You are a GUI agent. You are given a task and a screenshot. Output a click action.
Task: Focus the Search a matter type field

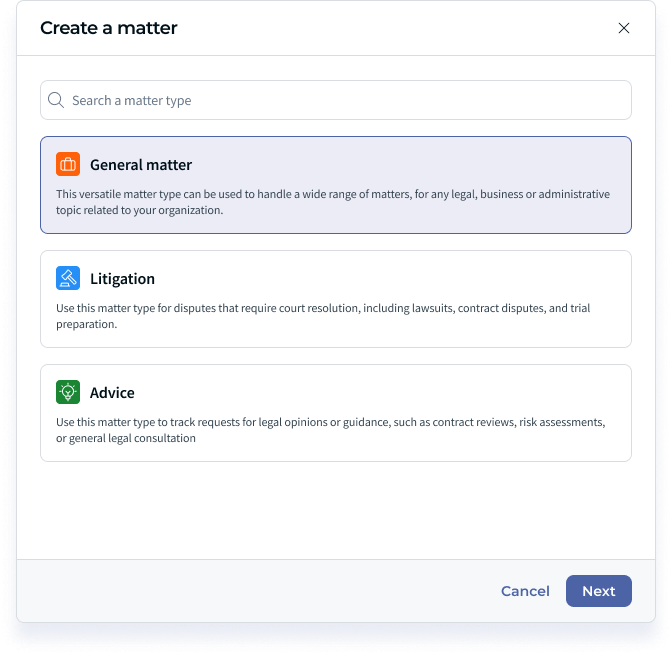tap(336, 100)
